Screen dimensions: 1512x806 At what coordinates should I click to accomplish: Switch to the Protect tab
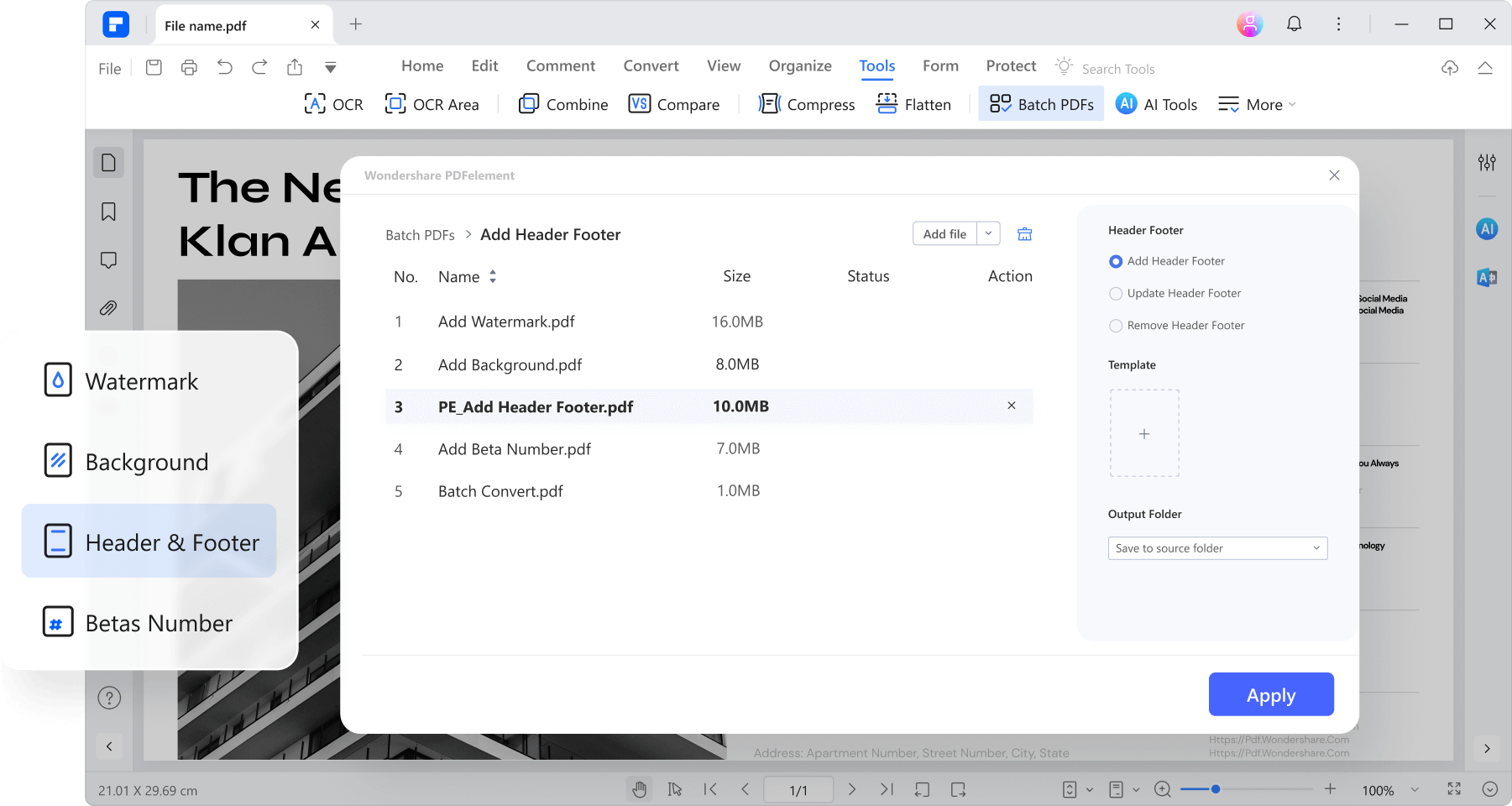pyautogui.click(x=1011, y=65)
